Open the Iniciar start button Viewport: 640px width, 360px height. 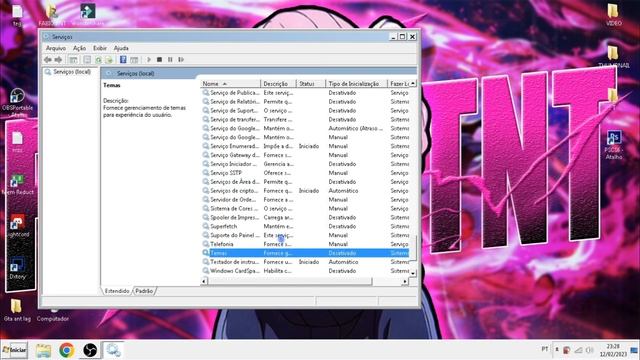(x=14, y=350)
